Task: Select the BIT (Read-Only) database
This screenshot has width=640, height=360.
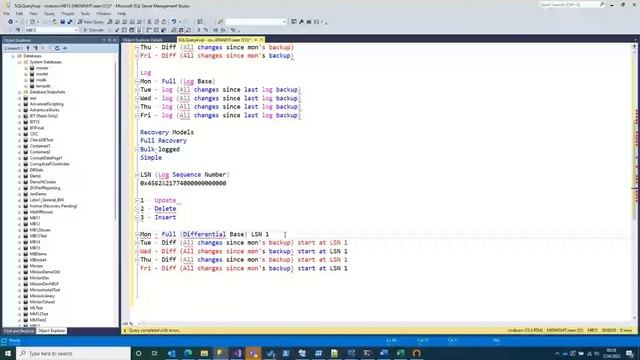Action: click(x=44, y=116)
